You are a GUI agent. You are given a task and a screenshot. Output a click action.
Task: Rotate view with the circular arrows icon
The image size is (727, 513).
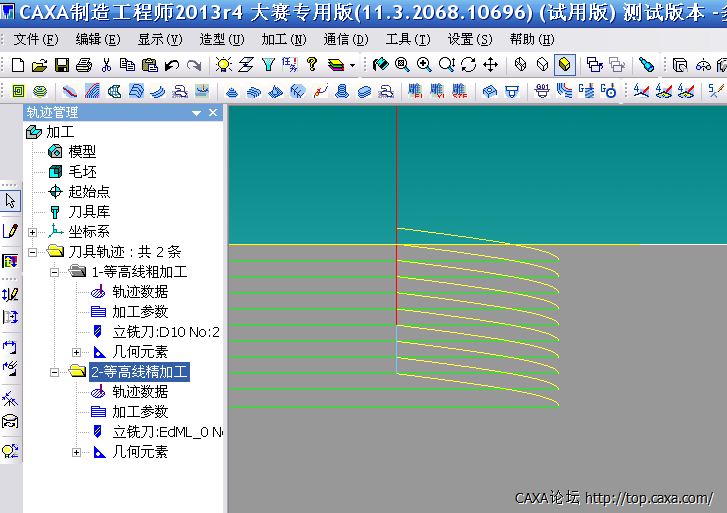point(468,64)
